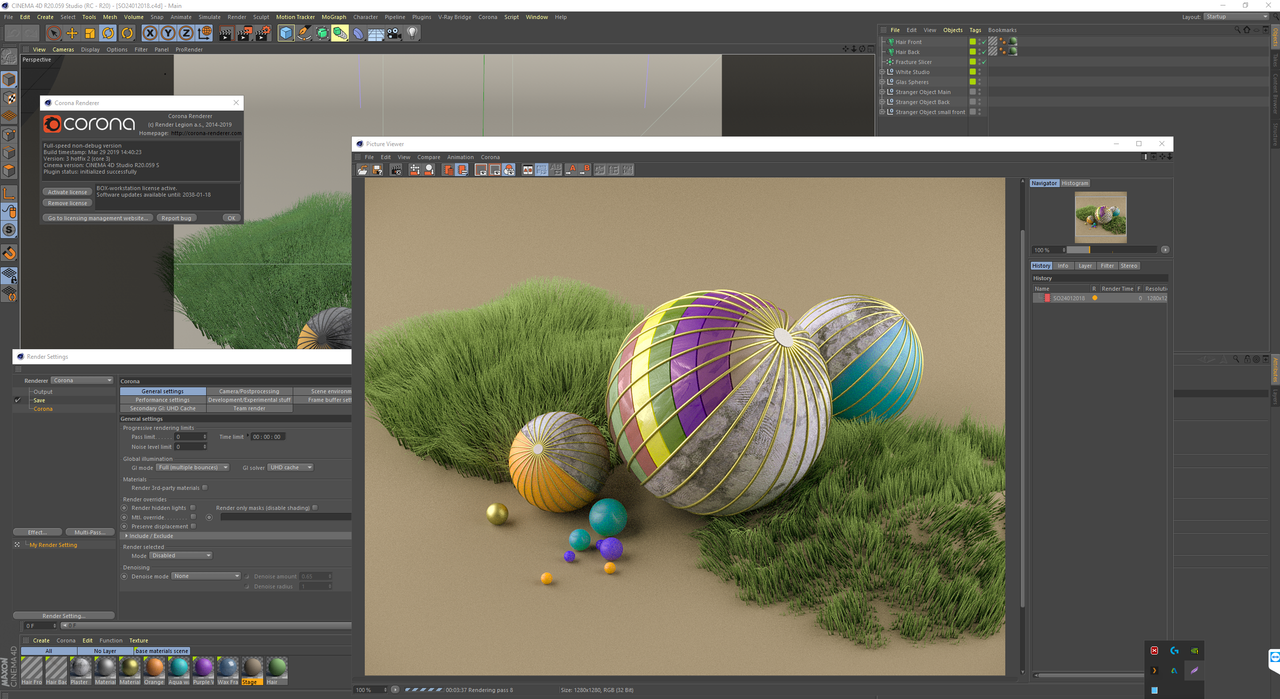1280x699 pixels.
Task: Click the Camera object icon
Action: click(394, 34)
